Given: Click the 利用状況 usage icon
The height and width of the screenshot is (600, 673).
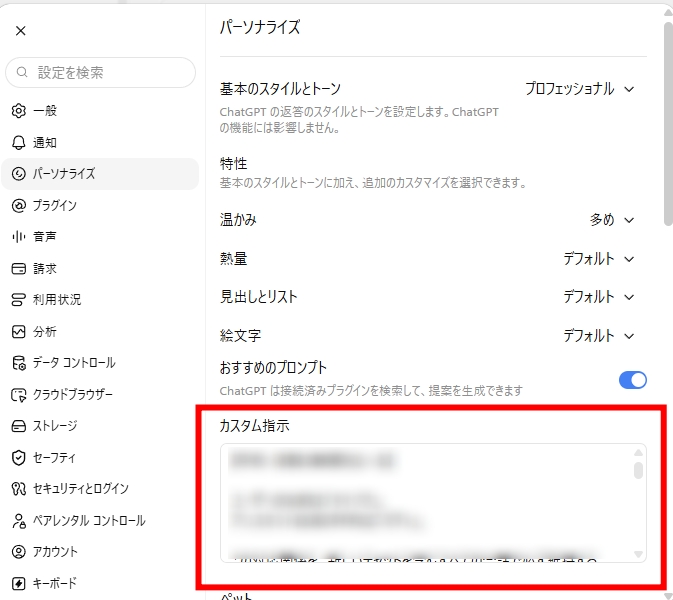Looking at the screenshot, I should click(18, 300).
